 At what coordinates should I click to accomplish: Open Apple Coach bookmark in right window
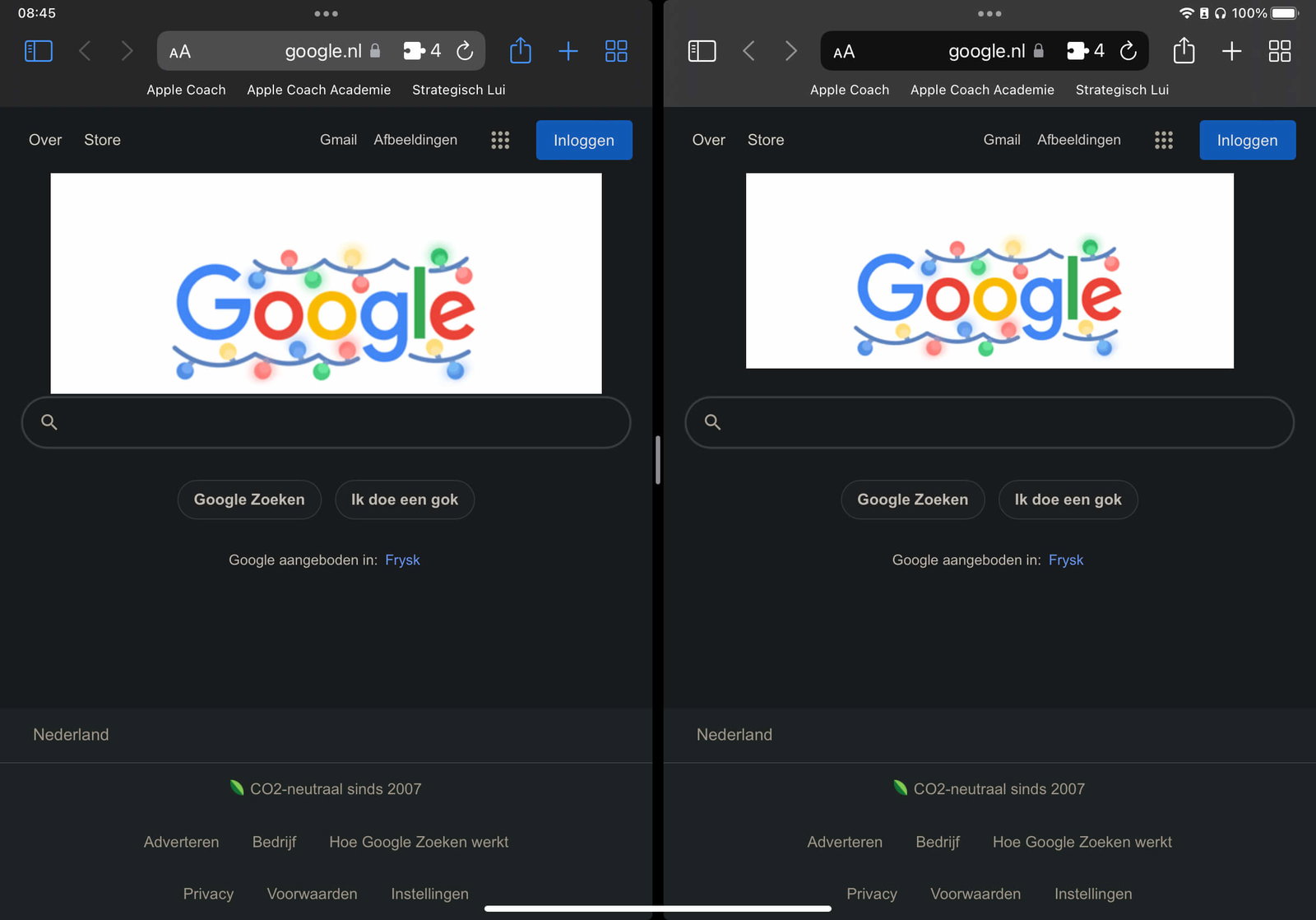point(850,90)
